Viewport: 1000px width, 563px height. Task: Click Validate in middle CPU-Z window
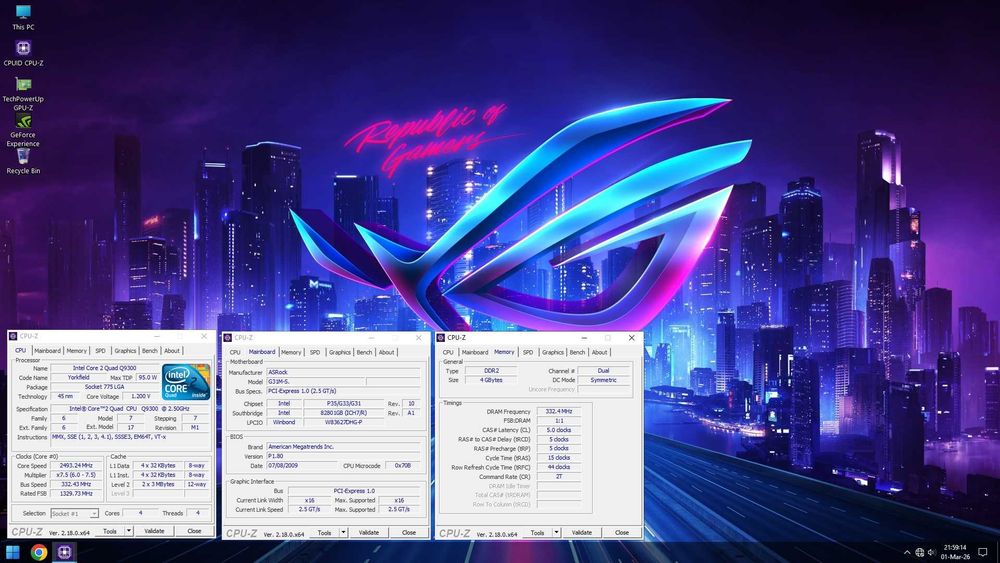click(x=369, y=532)
